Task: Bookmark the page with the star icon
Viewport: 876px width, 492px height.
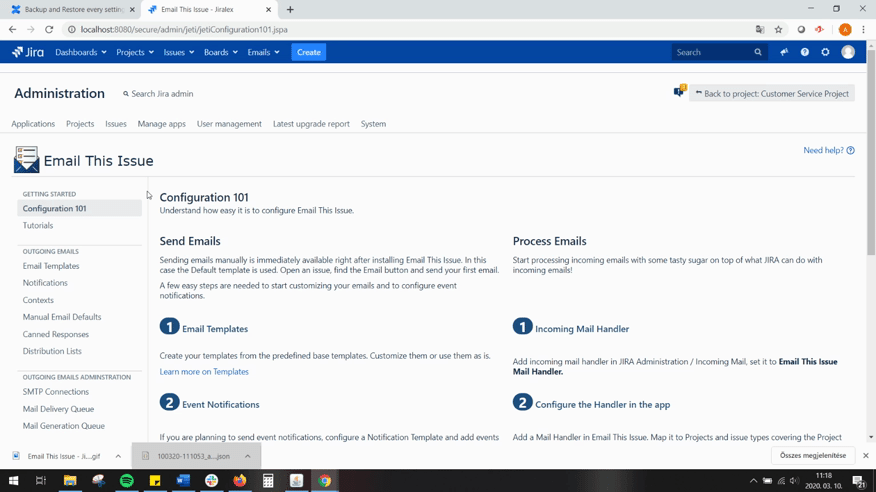Action: click(x=778, y=29)
